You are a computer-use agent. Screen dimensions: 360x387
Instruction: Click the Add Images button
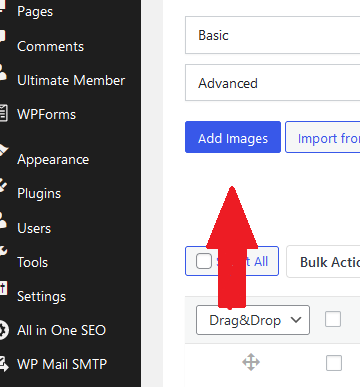pyautogui.click(x=233, y=137)
